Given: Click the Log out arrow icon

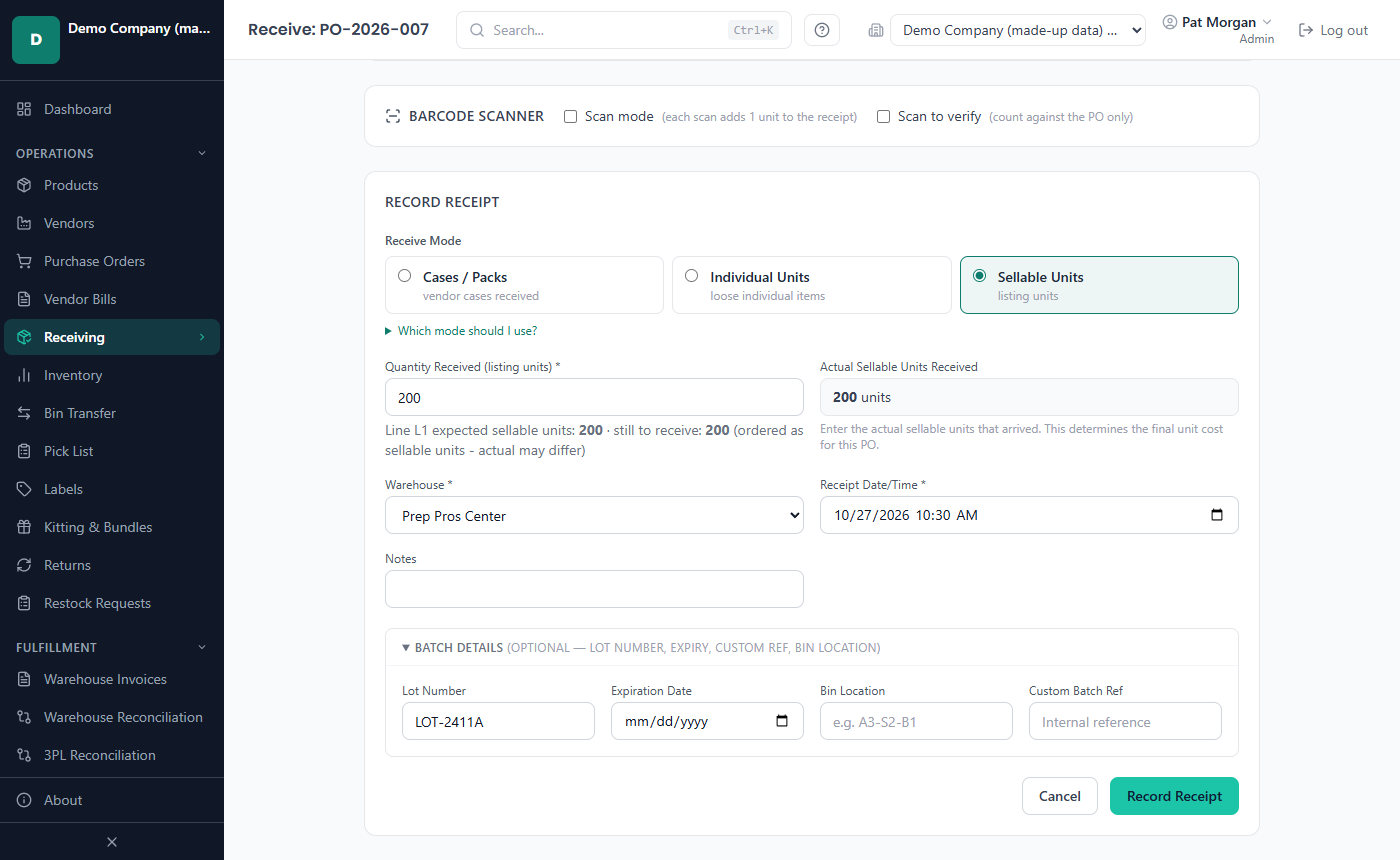Looking at the screenshot, I should click(1305, 30).
